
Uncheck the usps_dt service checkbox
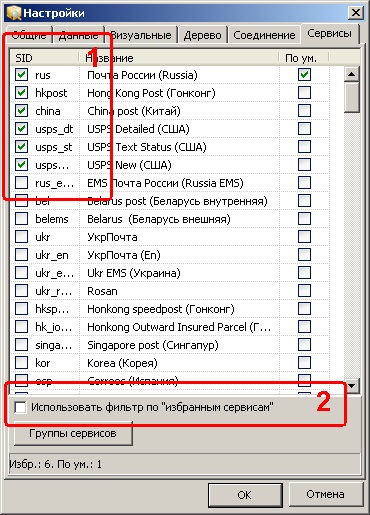[22, 128]
